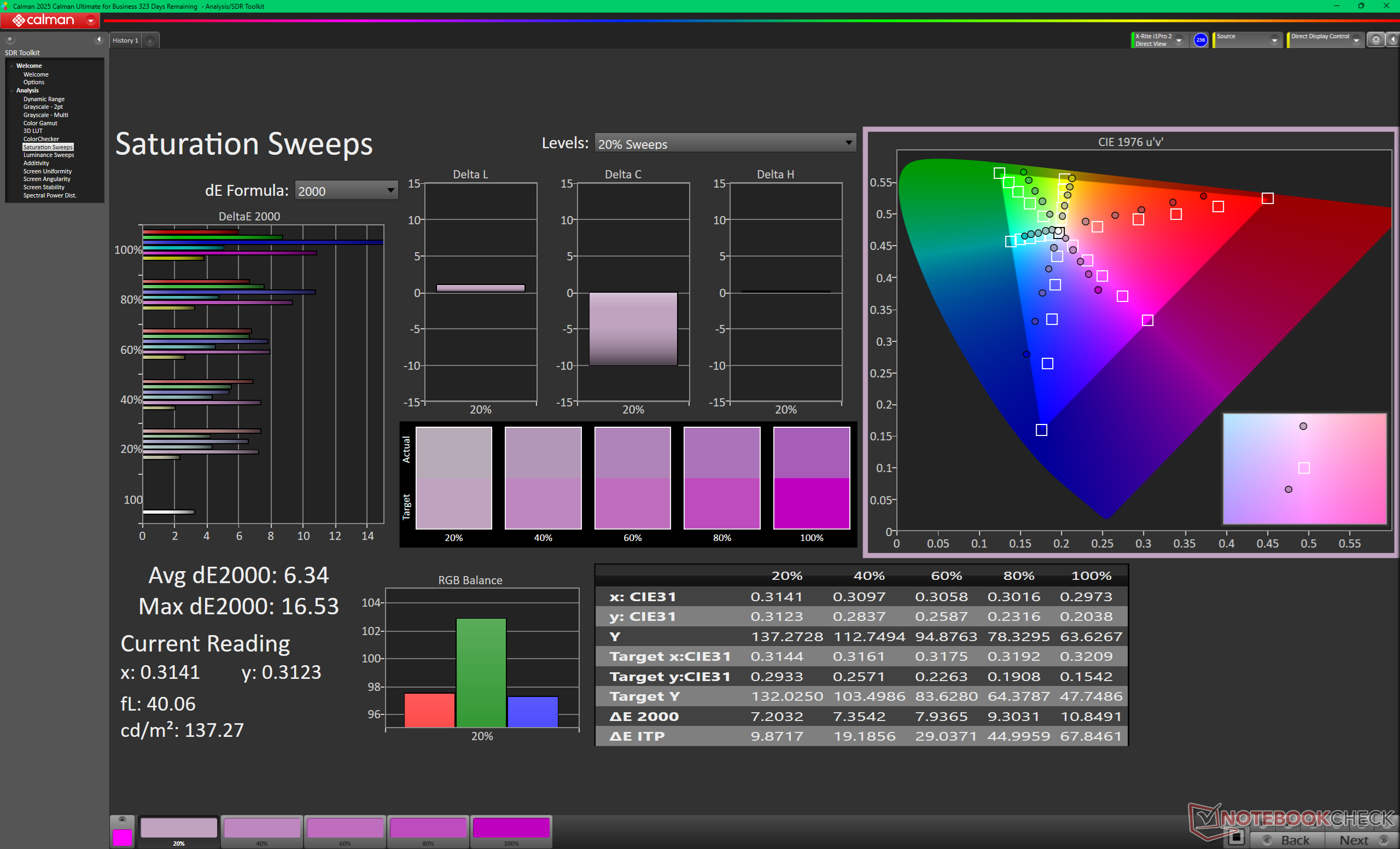Expand the X-Rite i1Pro 2 meter dropdown

coord(1179,40)
